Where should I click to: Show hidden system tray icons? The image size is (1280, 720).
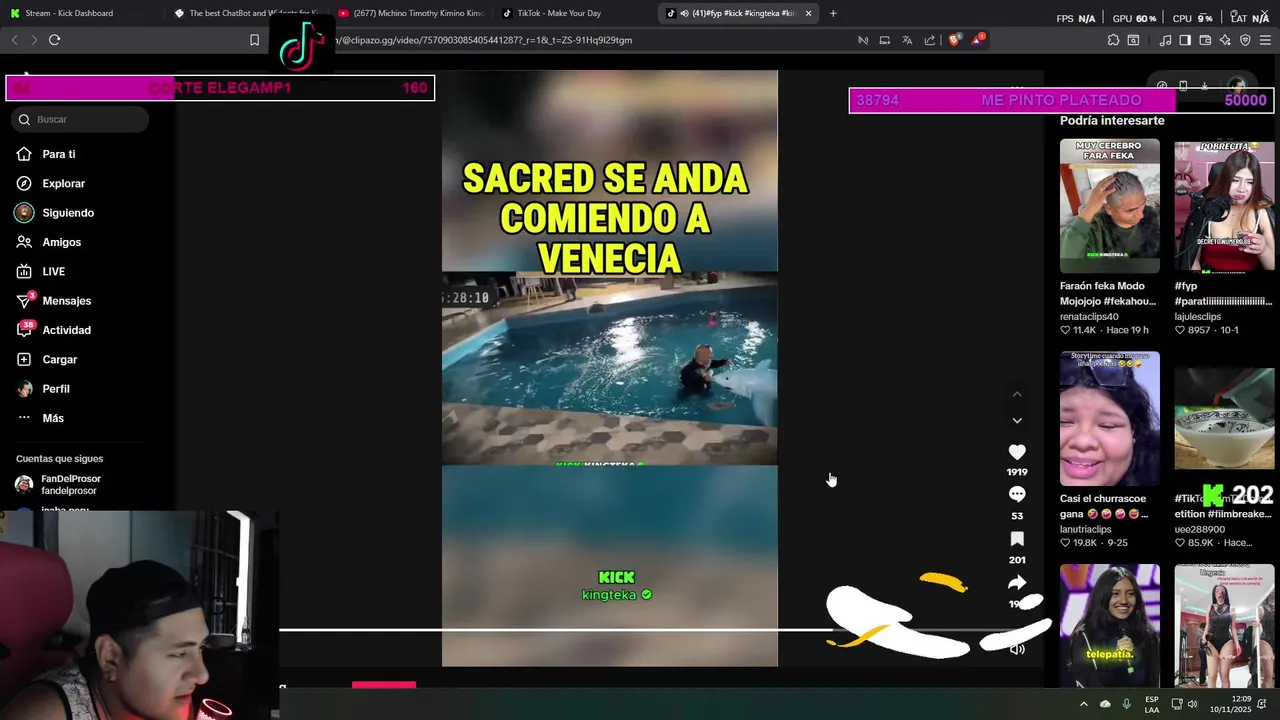click(1083, 704)
